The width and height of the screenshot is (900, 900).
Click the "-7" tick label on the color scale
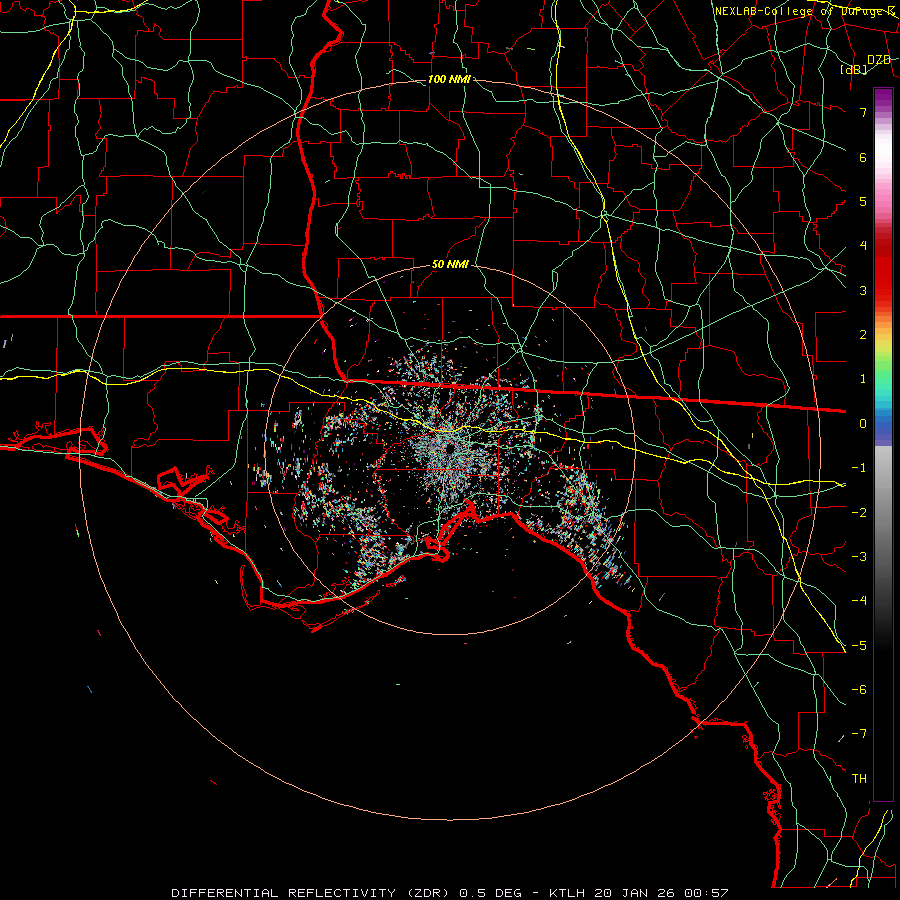click(x=859, y=734)
